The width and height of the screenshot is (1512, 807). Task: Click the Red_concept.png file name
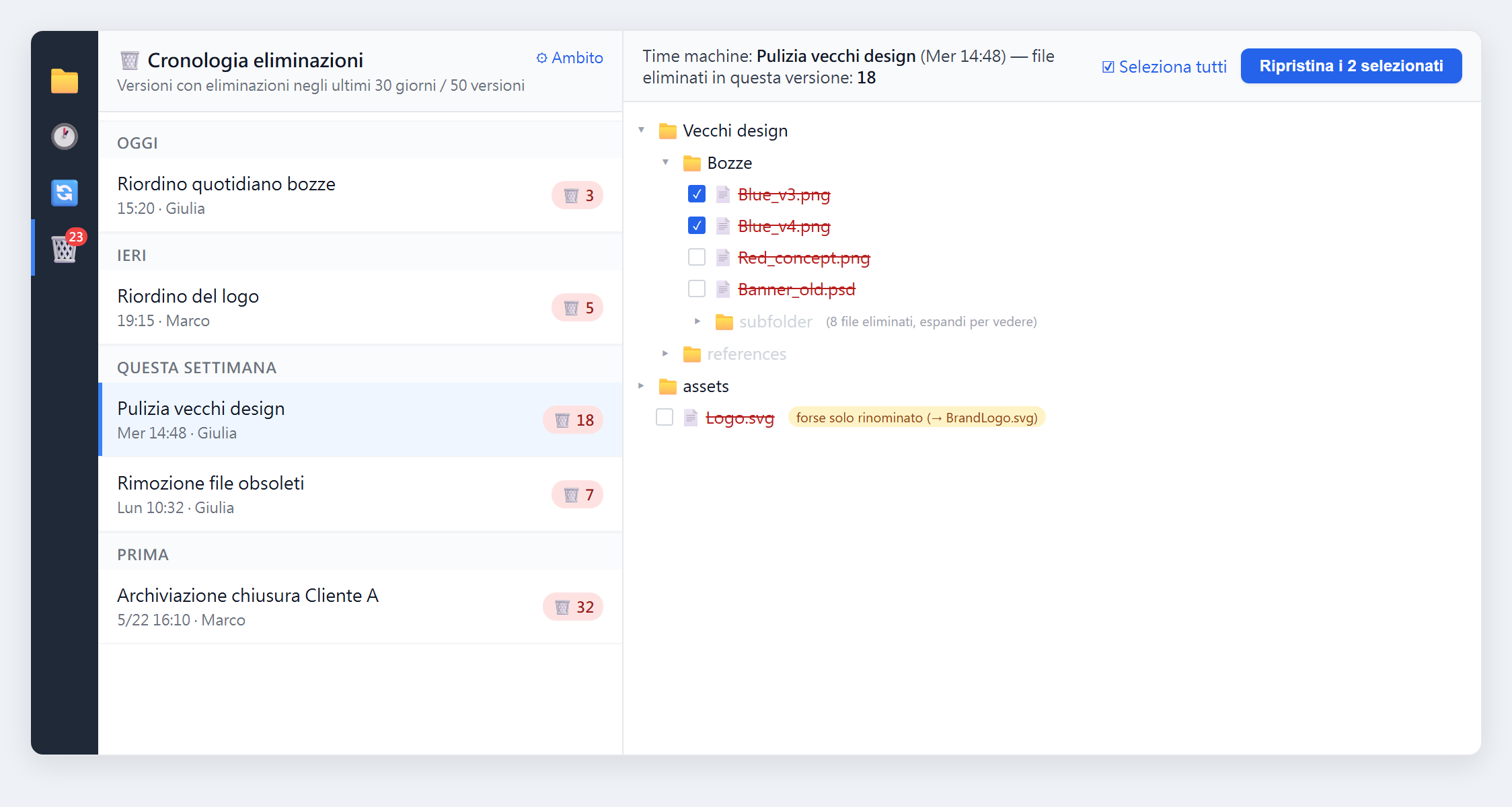pyautogui.click(x=804, y=258)
